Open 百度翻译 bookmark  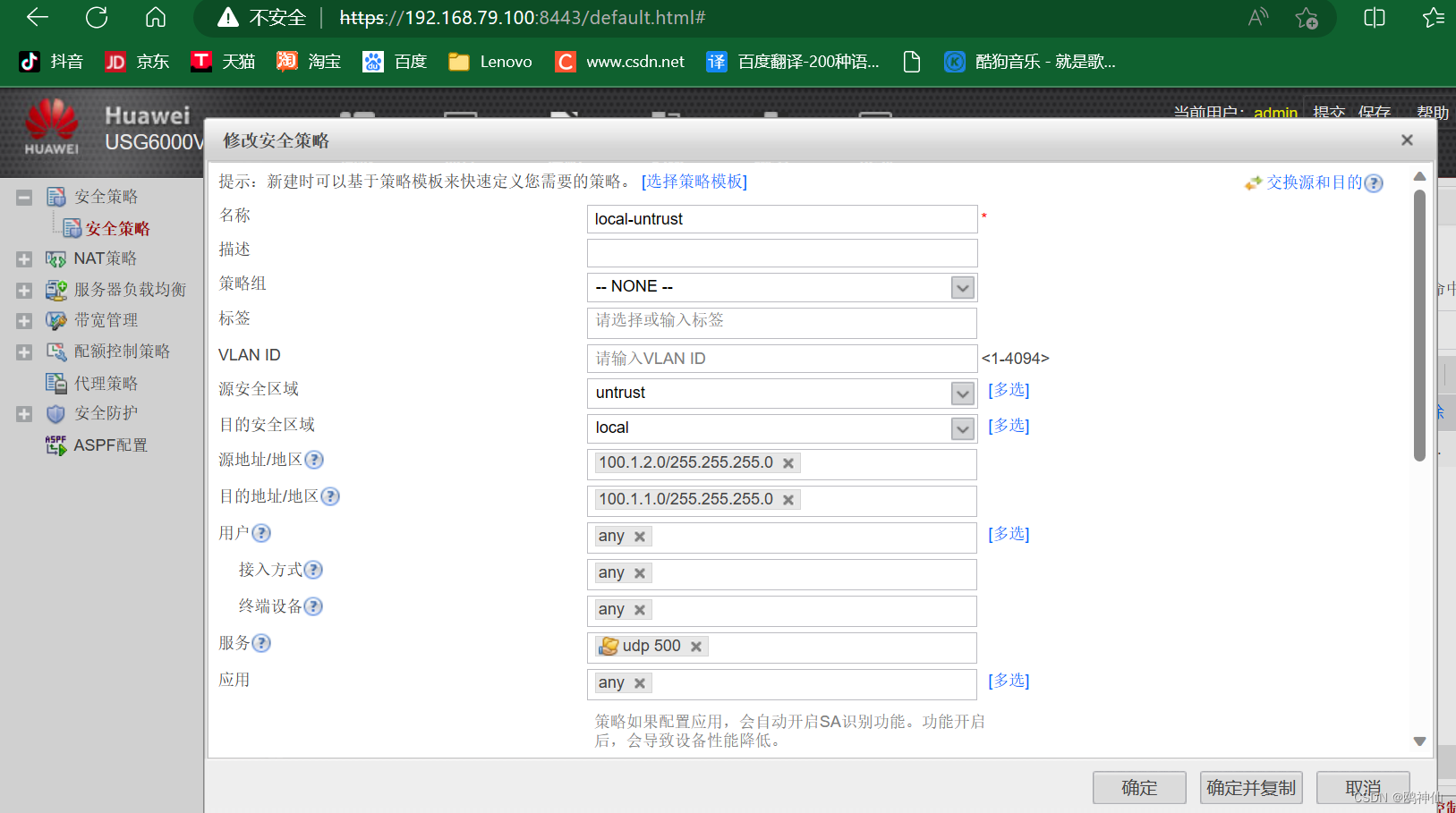793,62
